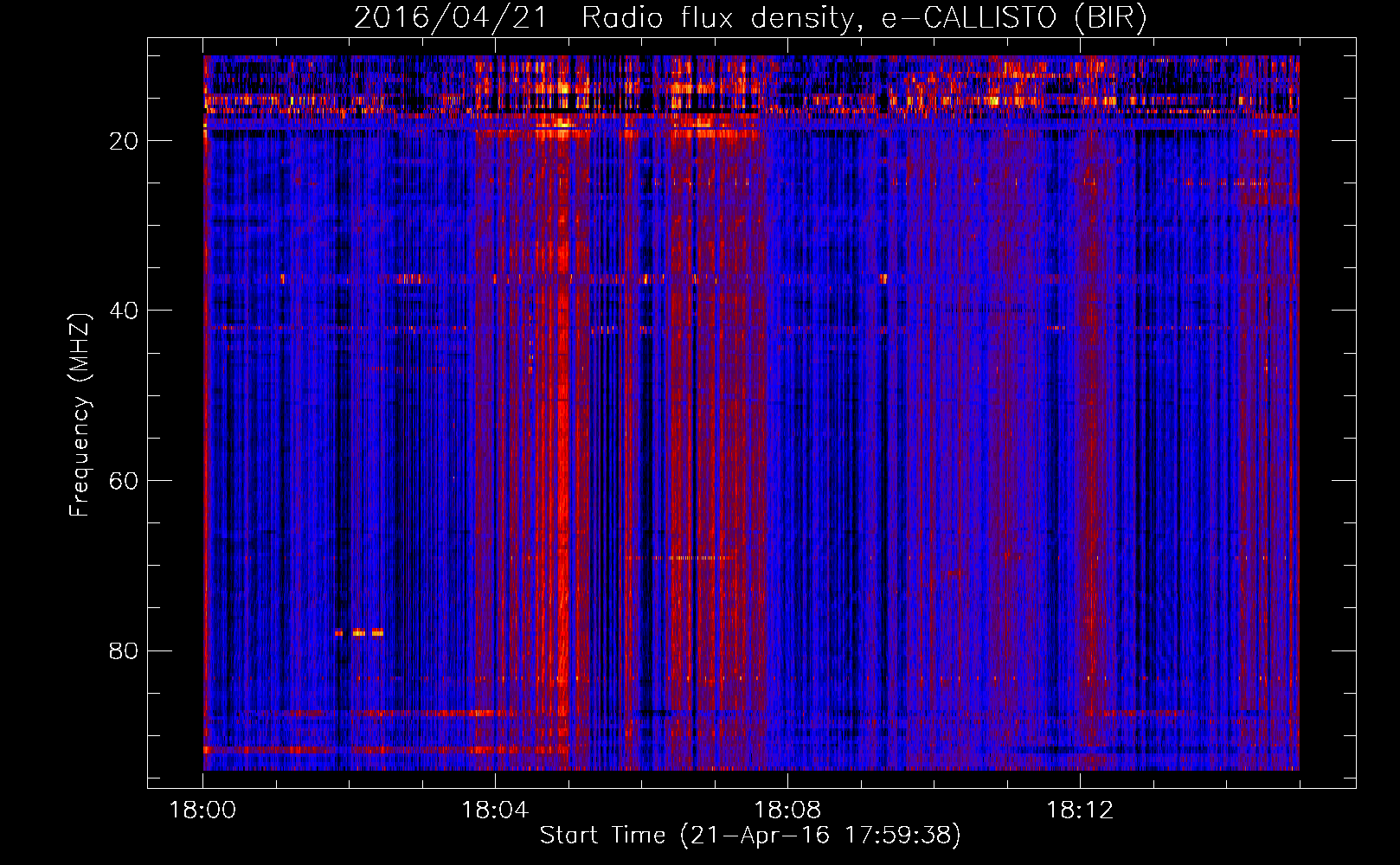1400x865 pixels.
Task: Click the "40" frequency tick label
Action: pyautogui.click(x=124, y=311)
